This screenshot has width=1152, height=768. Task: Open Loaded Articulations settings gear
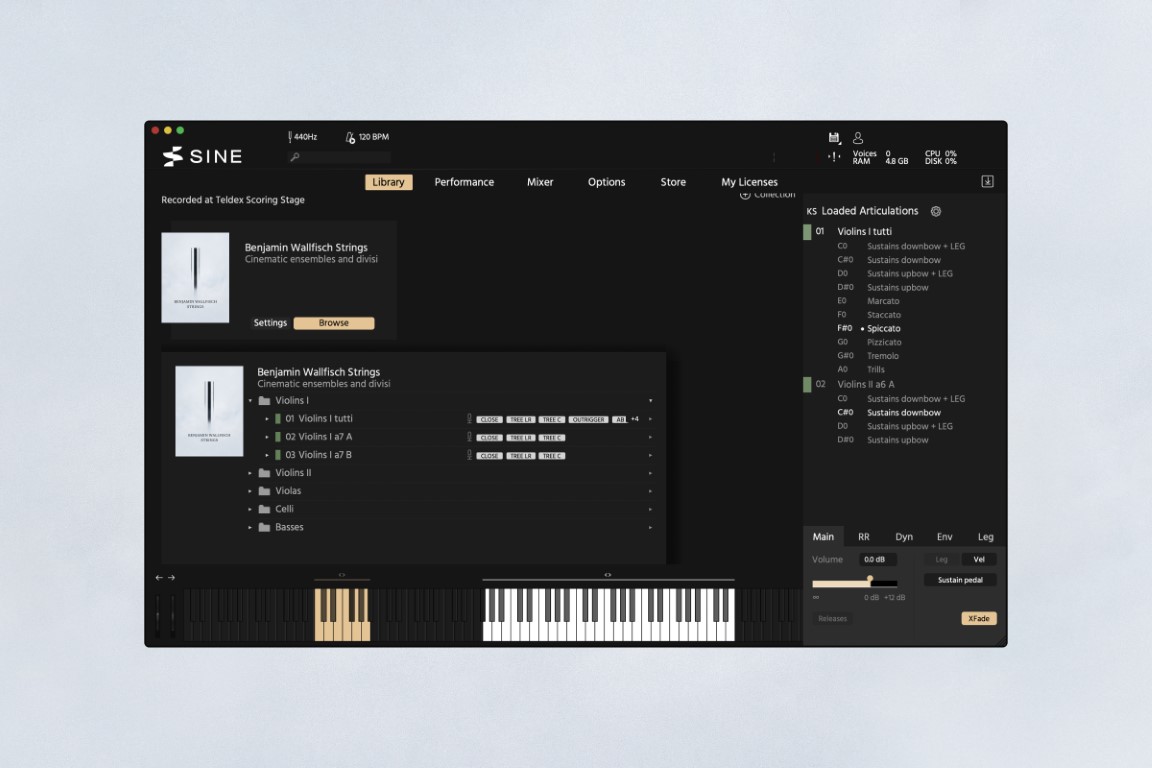(936, 211)
